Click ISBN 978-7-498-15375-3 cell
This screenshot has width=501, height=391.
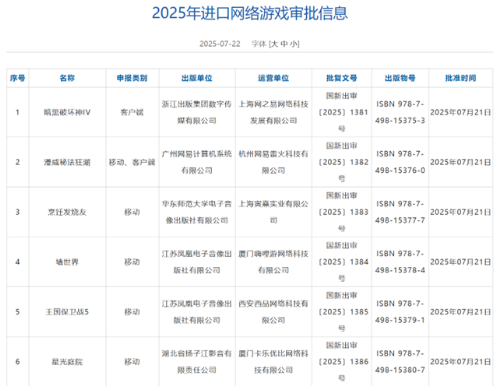(400, 113)
